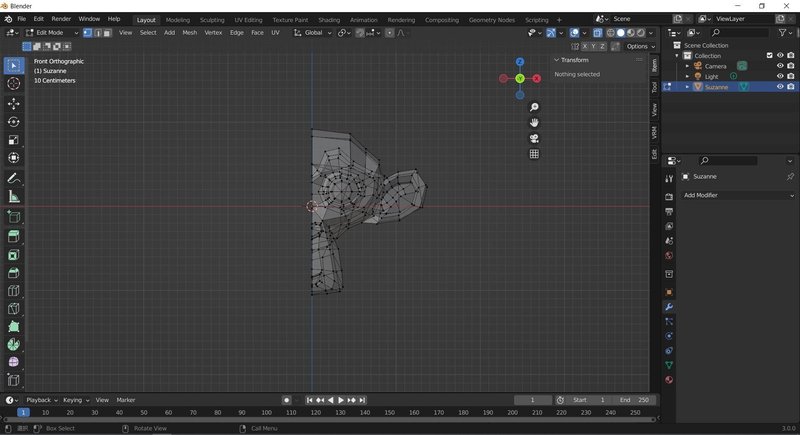Select the Bevel tool
The height and width of the screenshot is (435, 800).
click(14, 273)
